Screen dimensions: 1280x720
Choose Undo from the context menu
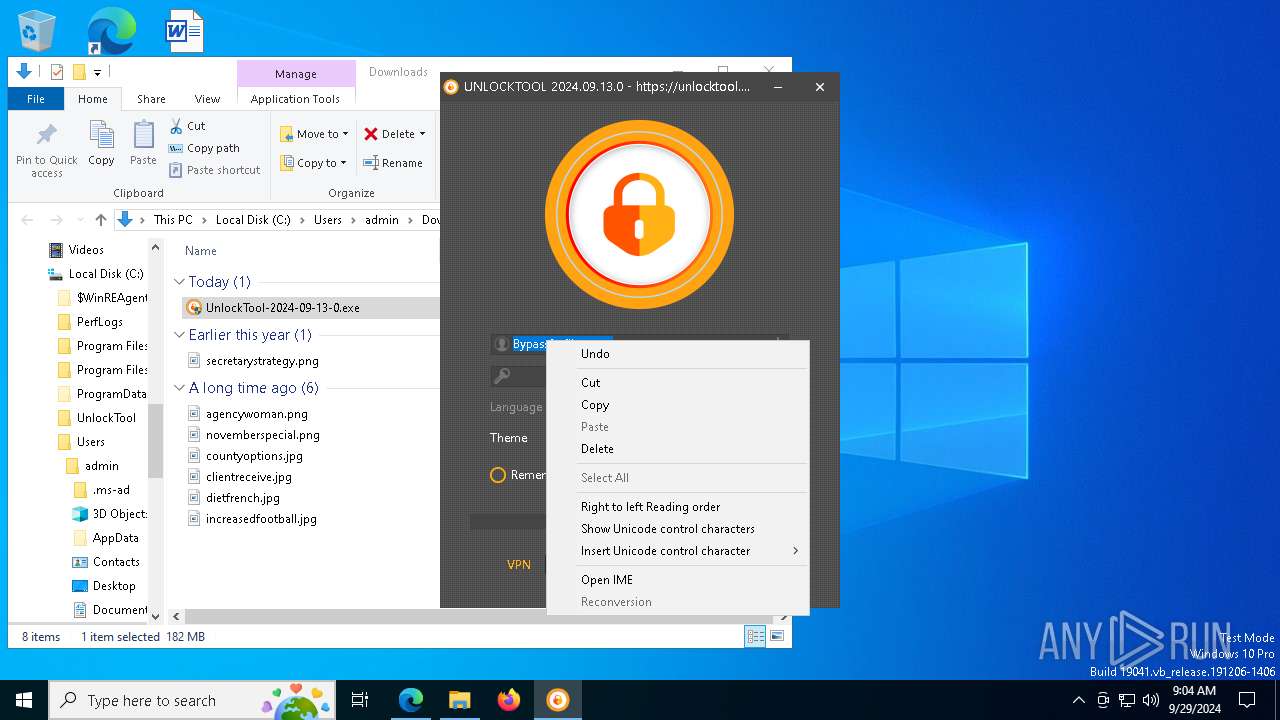click(678, 354)
